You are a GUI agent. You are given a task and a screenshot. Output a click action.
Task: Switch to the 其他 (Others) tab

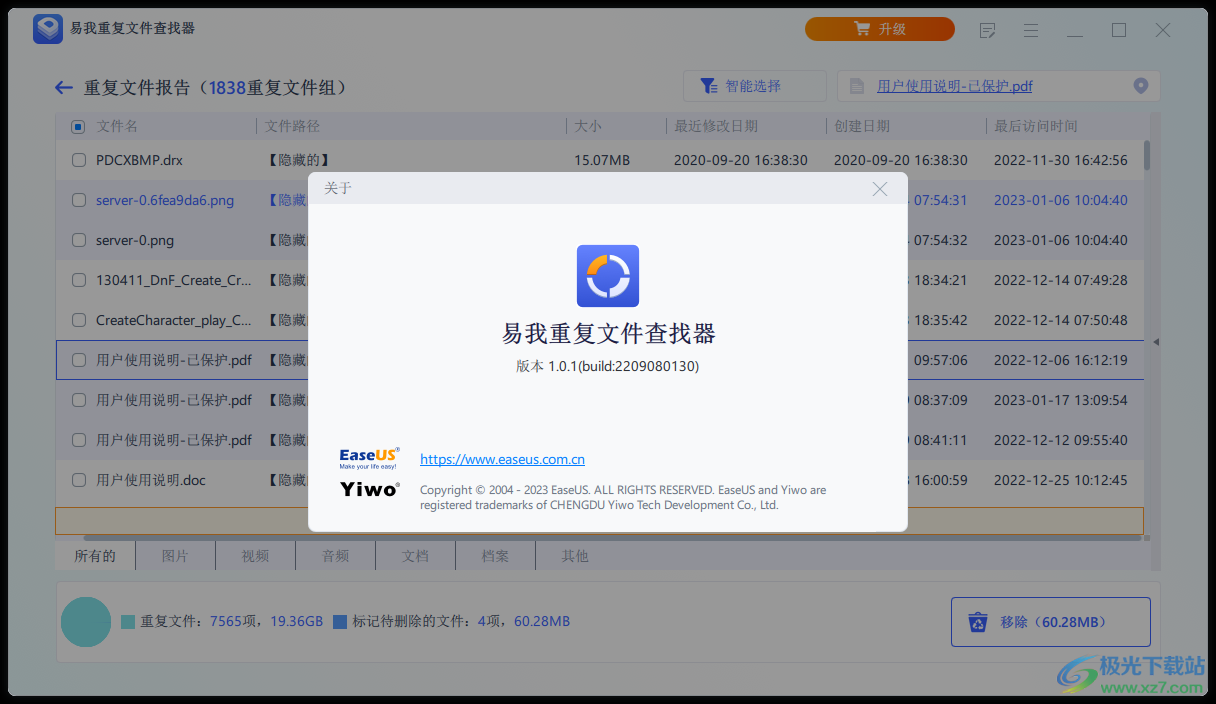[575, 556]
